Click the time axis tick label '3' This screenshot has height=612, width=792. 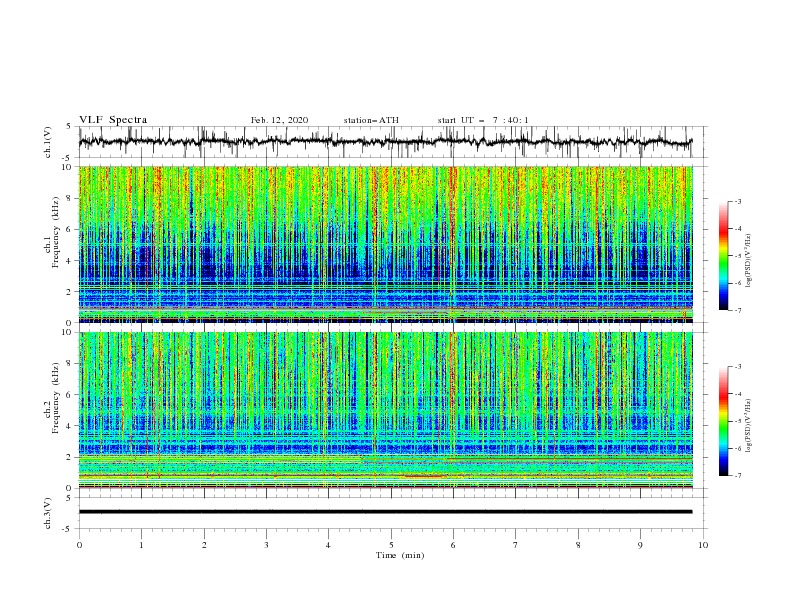pos(266,545)
